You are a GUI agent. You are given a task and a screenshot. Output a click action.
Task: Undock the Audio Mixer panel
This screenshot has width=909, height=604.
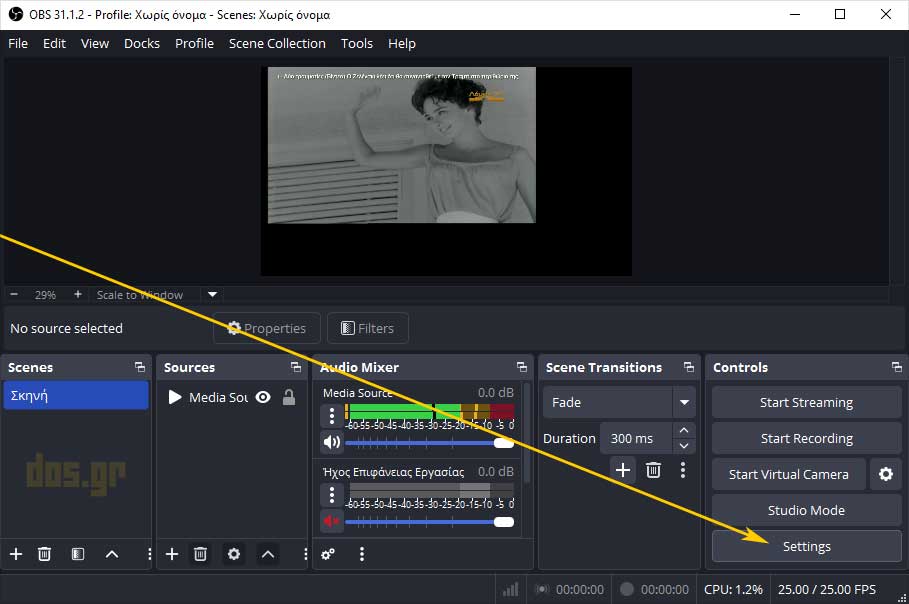521,367
